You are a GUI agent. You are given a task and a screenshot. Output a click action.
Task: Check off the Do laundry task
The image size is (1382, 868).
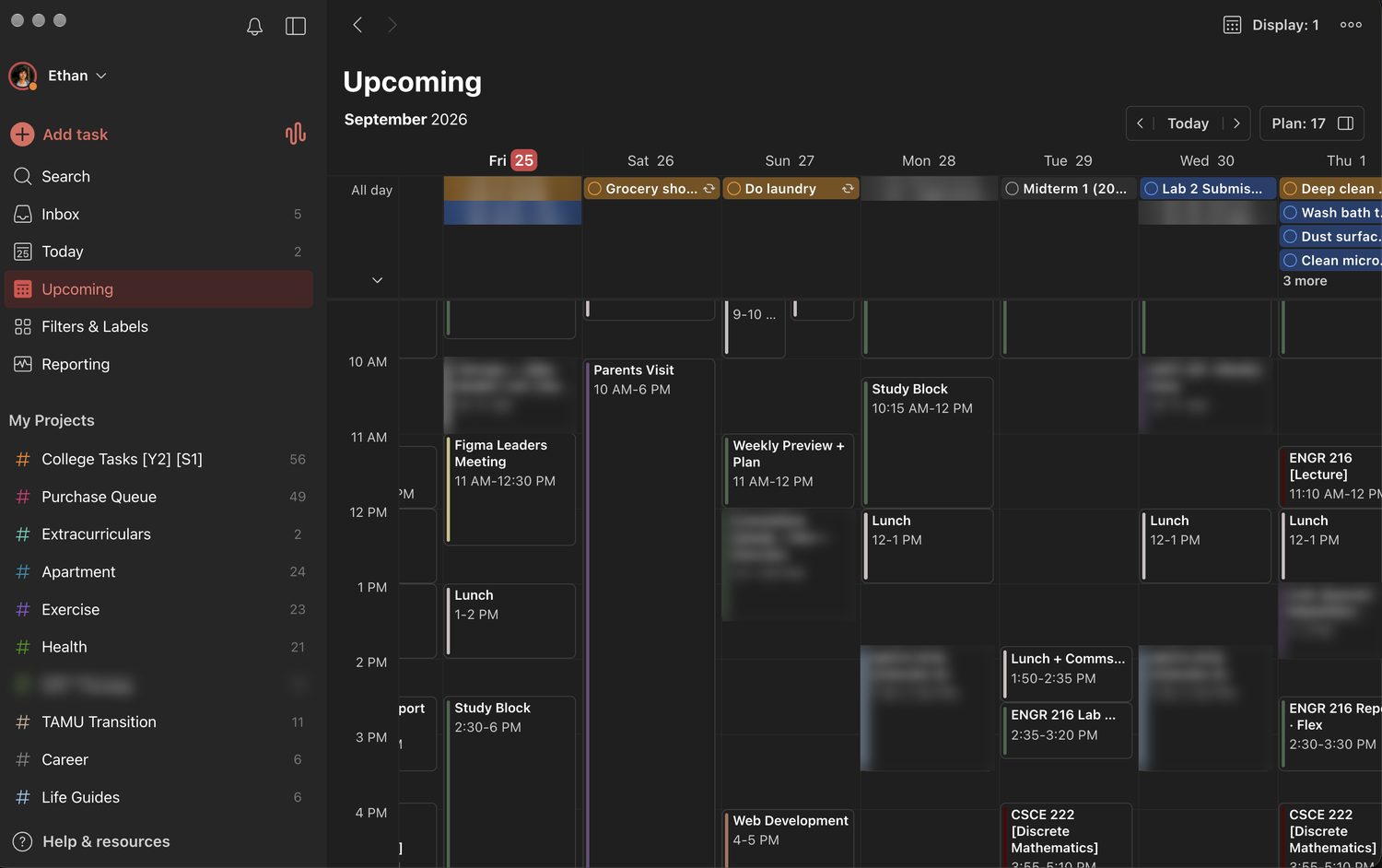[x=734, y=189]
